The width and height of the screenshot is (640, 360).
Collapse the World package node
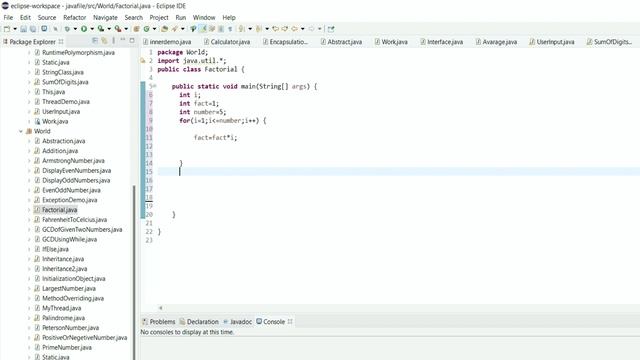[x=21, y=131]
